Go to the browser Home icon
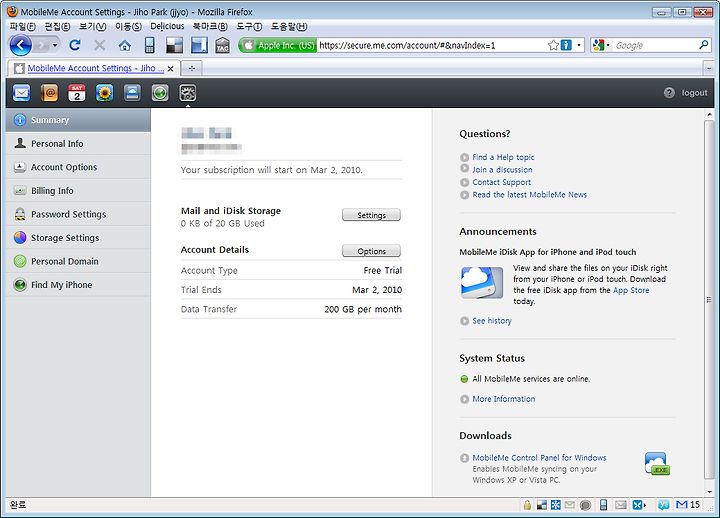 [124, 45]
